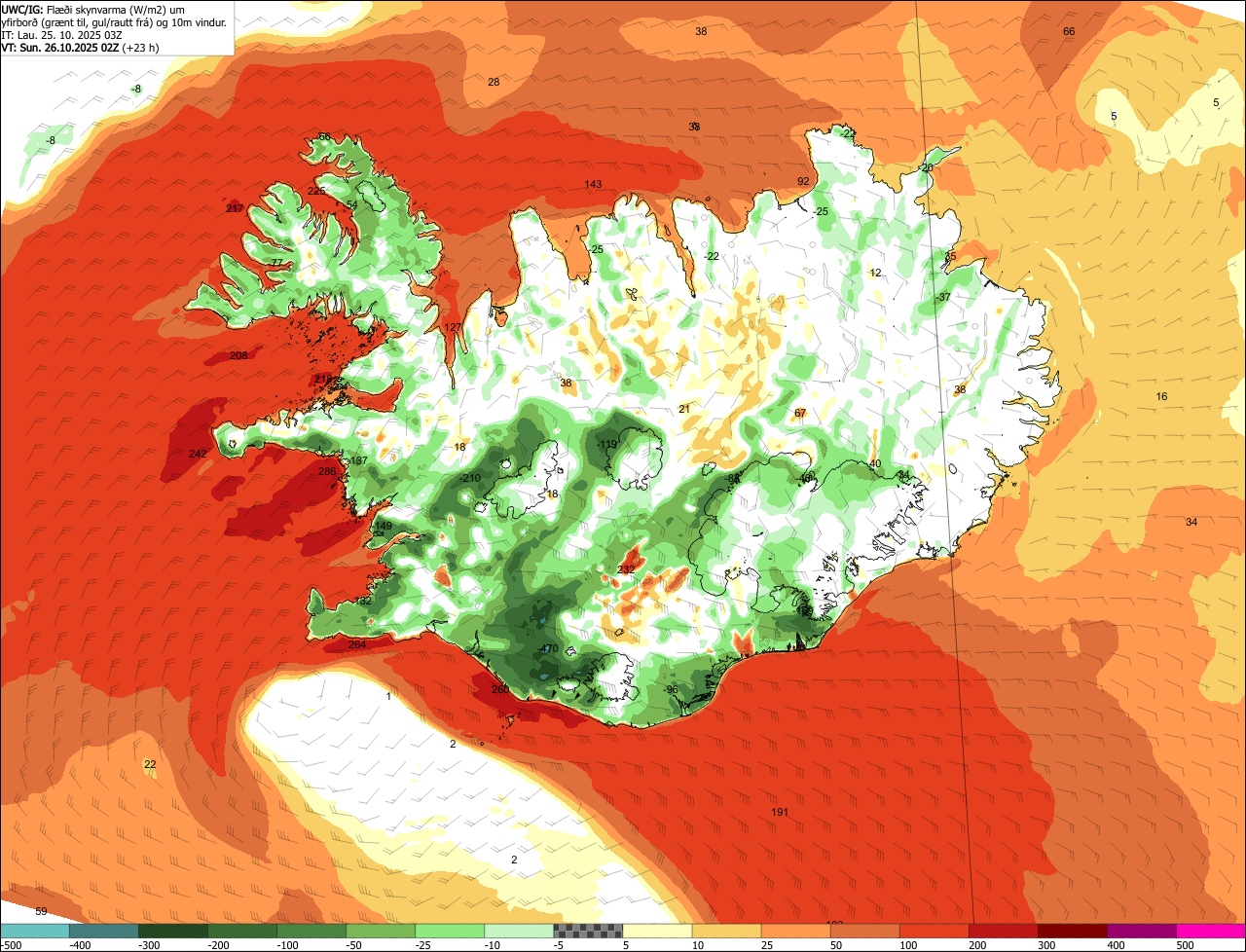
Task: Click the red 200 to 300 legend swatch
Action: point(1003,931)
